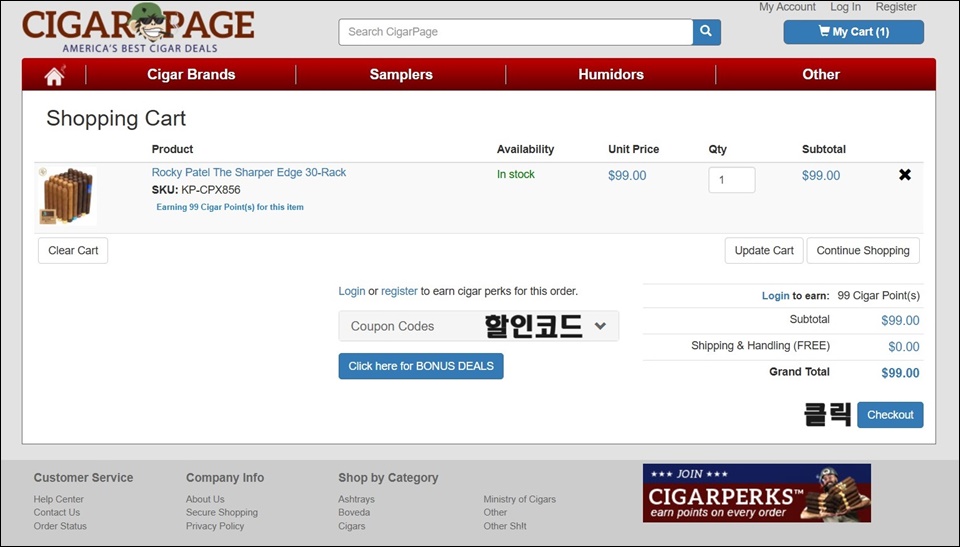Viewport: 960px width, 547px height.
Task: Click Earning 99 Cigar Point(s) text
Action: (230, 207)
